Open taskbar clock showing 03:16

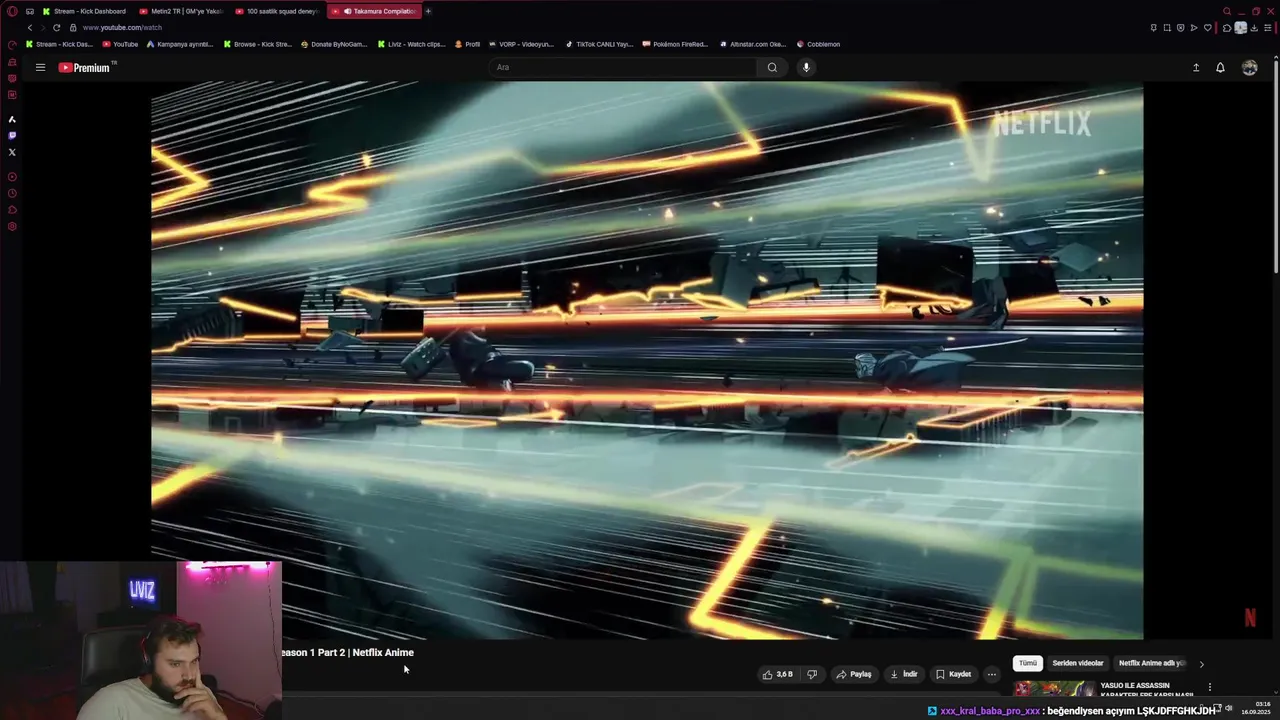click(1255, 708)
